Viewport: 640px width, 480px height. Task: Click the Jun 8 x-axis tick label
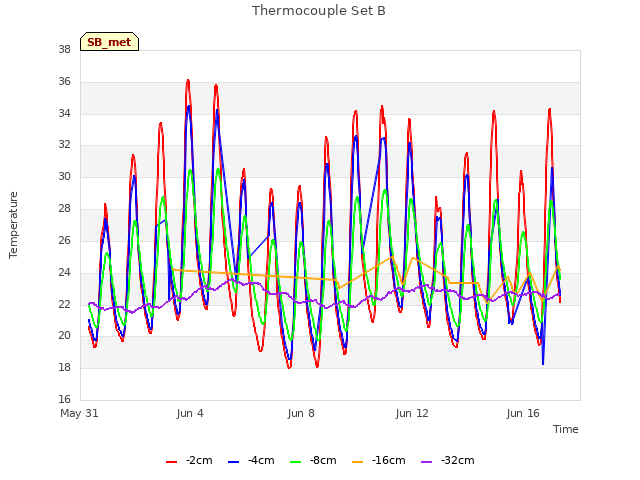[x=301, y=413]
